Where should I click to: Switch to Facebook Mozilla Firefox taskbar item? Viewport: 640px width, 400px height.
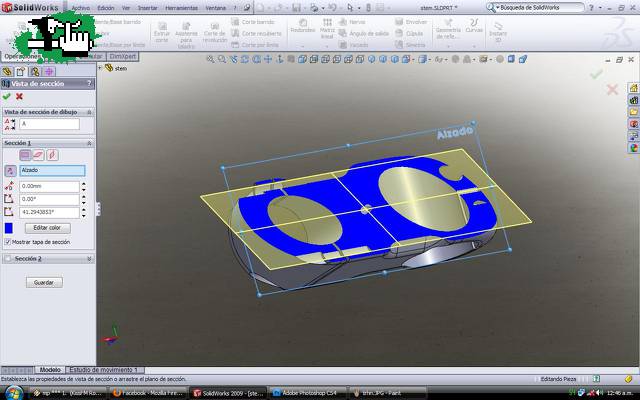coord(149,393)
